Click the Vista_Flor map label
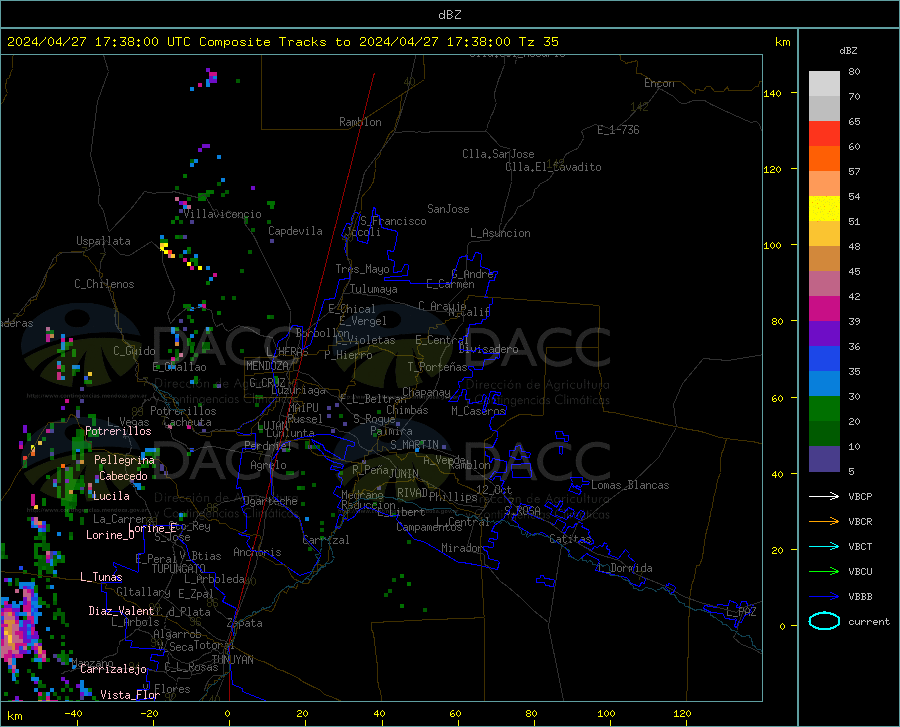The width and height of the screenshot is (900, 727). coord(130,695)
